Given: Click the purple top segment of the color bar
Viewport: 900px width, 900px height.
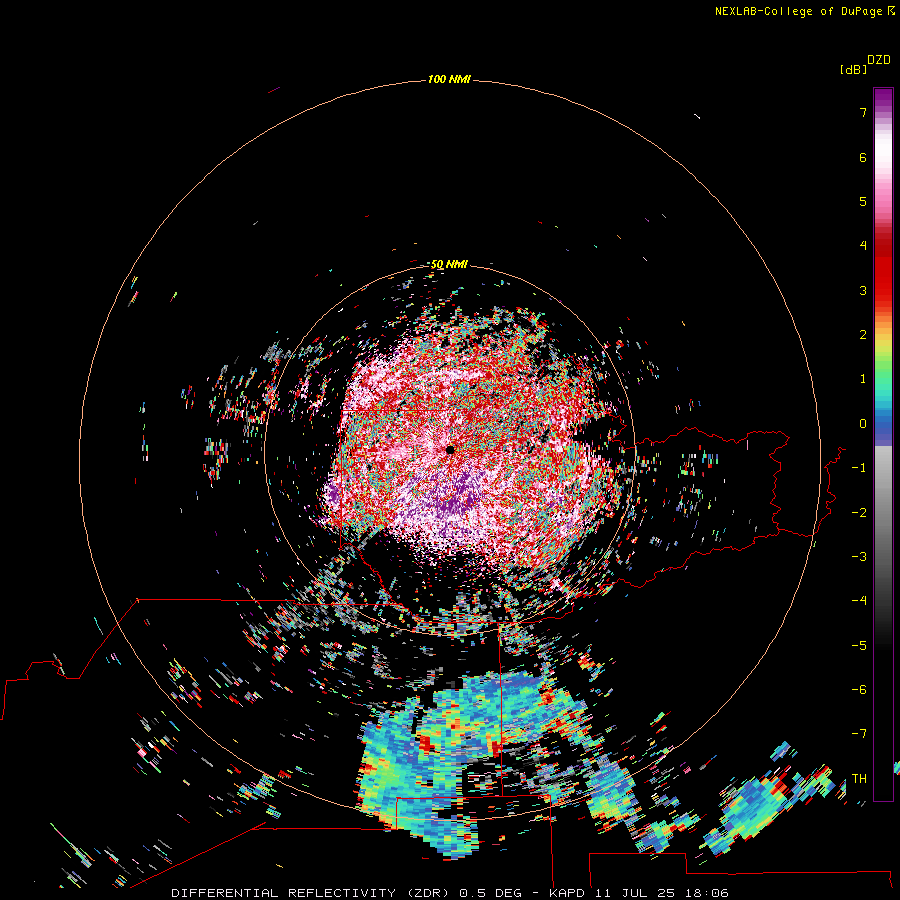Looking at the screenshot, I should 883,98.
